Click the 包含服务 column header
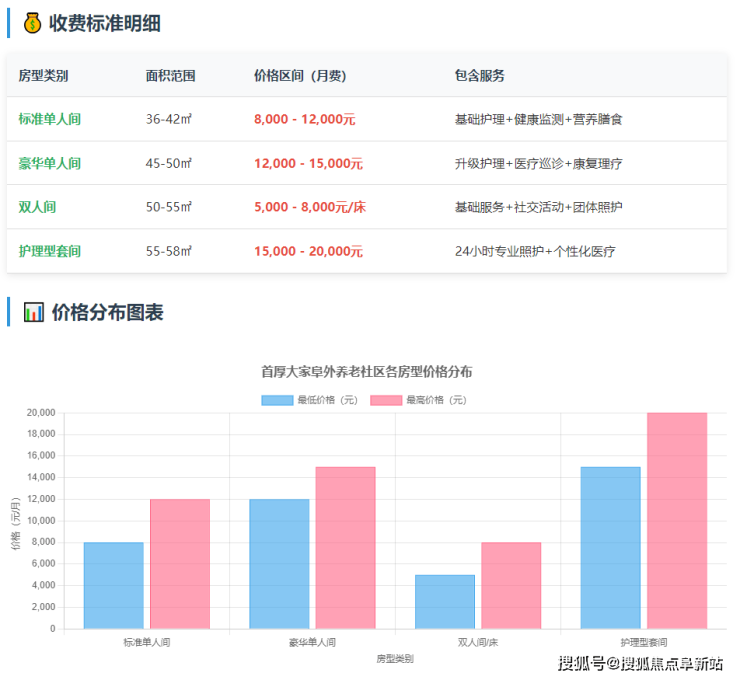 tap(479, 76)
